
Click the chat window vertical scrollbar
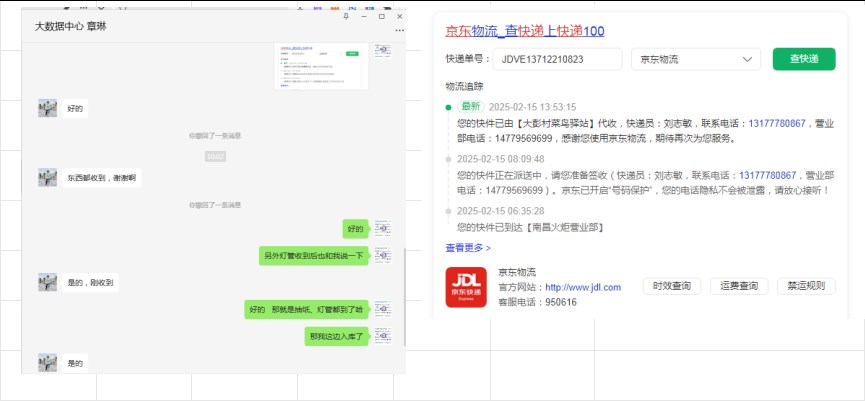pos(404,298)
